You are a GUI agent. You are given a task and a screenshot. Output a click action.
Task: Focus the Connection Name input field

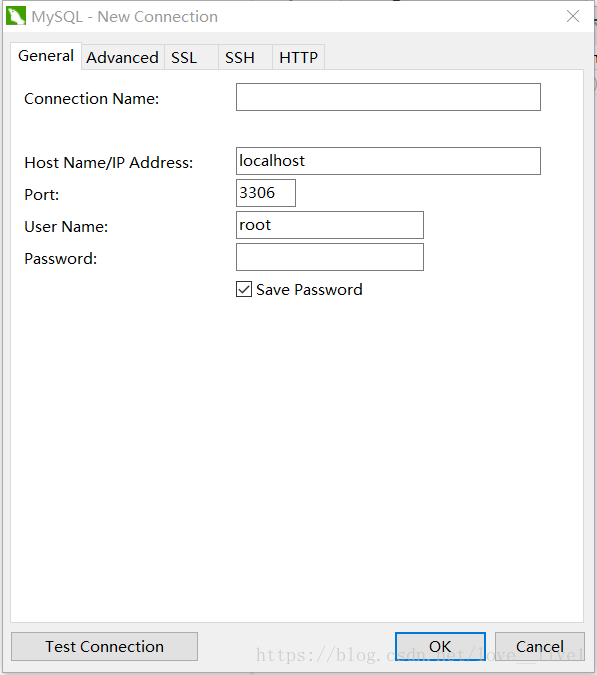point(388,97)
